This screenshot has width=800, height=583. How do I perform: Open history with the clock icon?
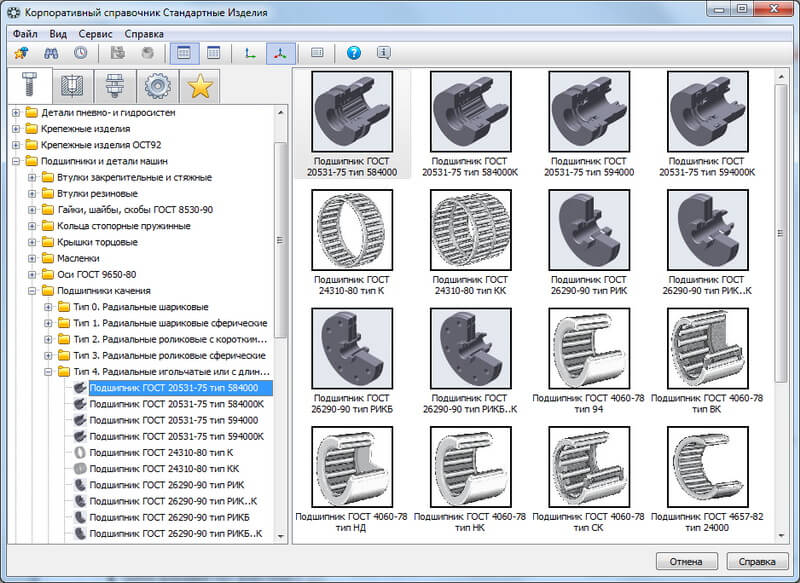pos(81,53)
